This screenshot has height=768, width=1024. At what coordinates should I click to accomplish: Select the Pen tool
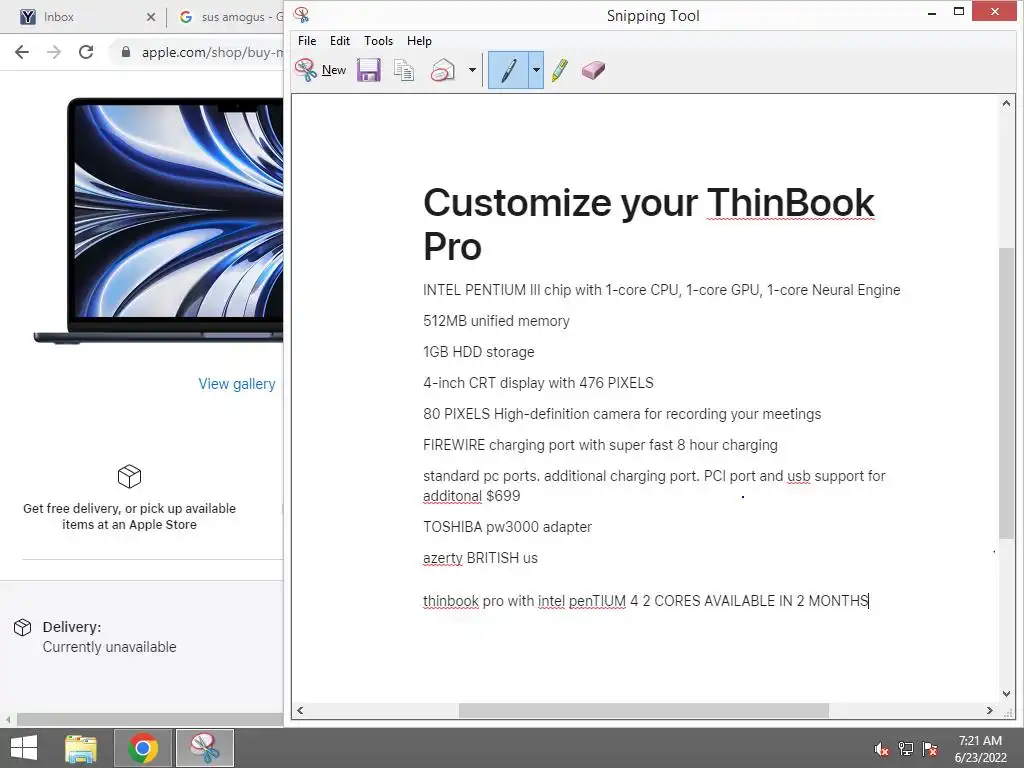pos(508,70)
